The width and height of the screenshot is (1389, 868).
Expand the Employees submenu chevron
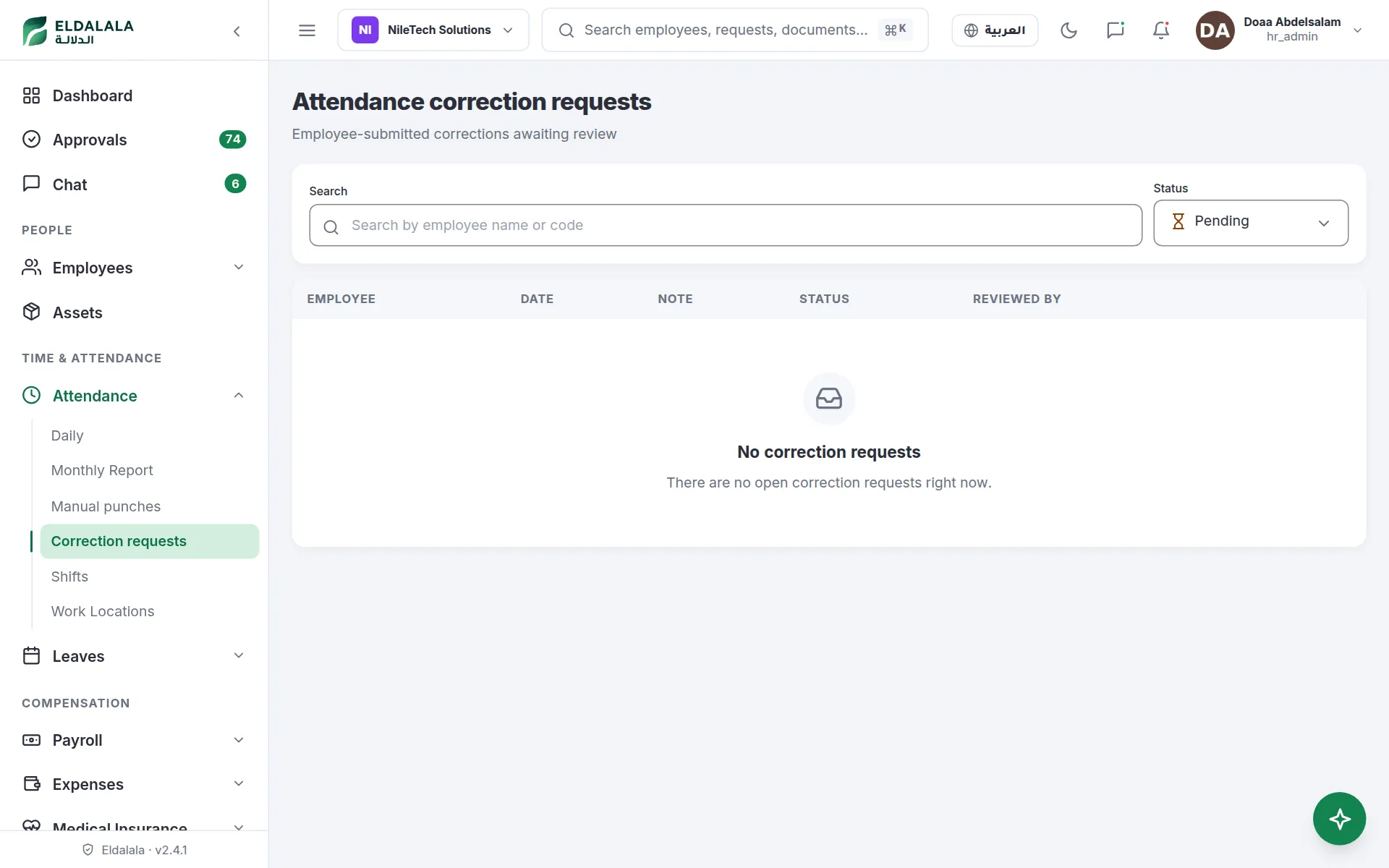[x=239, y=267]
